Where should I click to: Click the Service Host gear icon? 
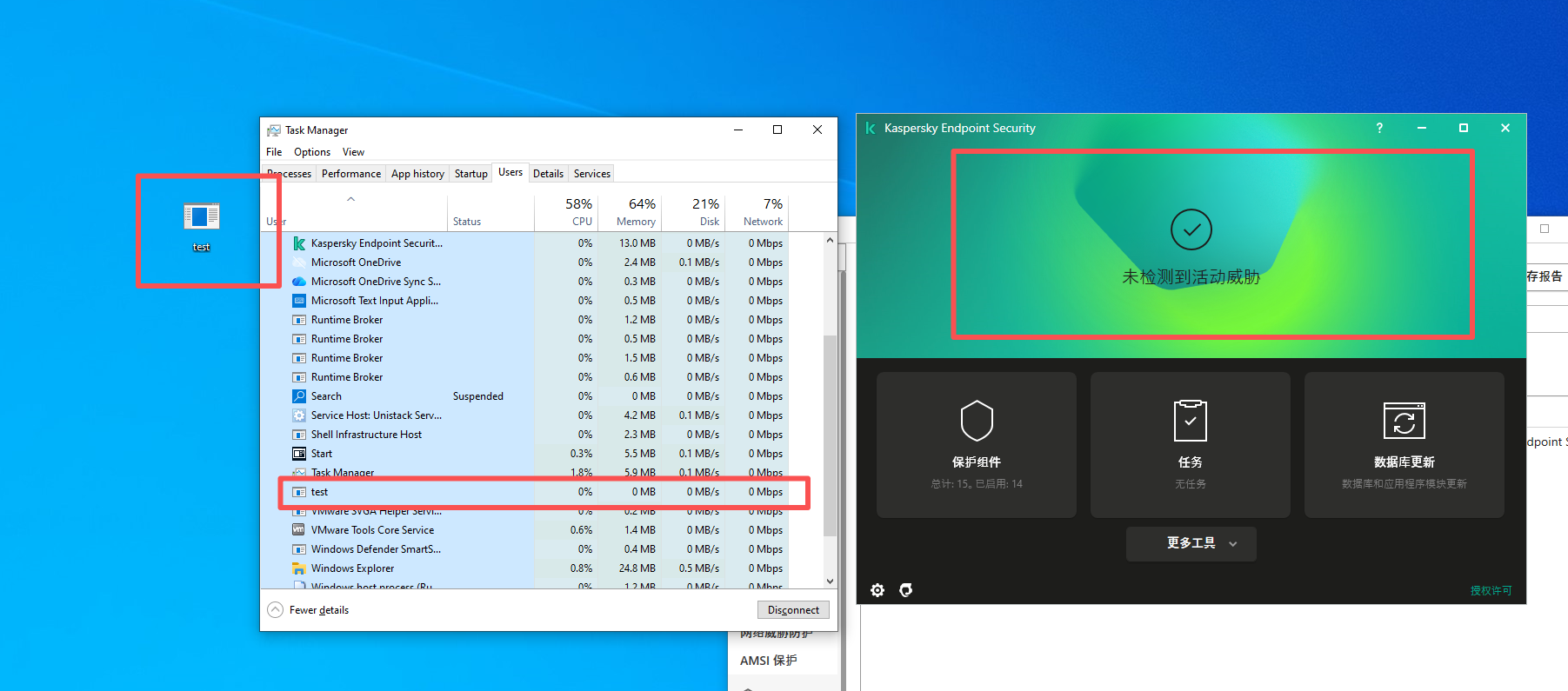point(299,415)
